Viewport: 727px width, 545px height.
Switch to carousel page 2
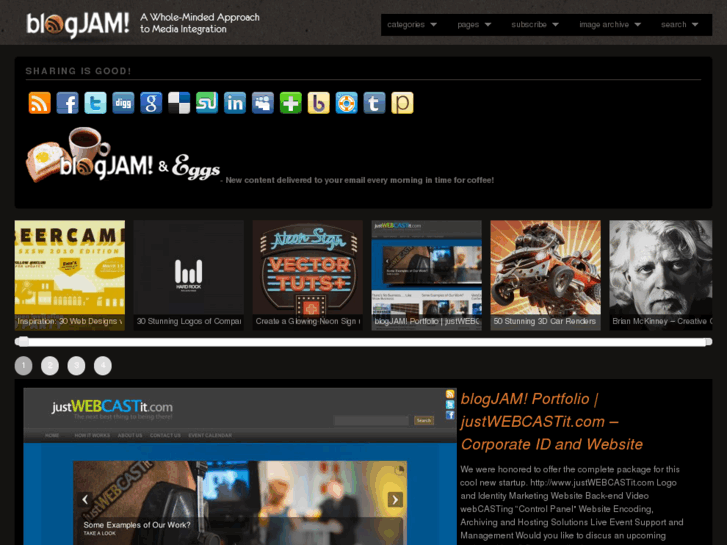click(50, 365)
